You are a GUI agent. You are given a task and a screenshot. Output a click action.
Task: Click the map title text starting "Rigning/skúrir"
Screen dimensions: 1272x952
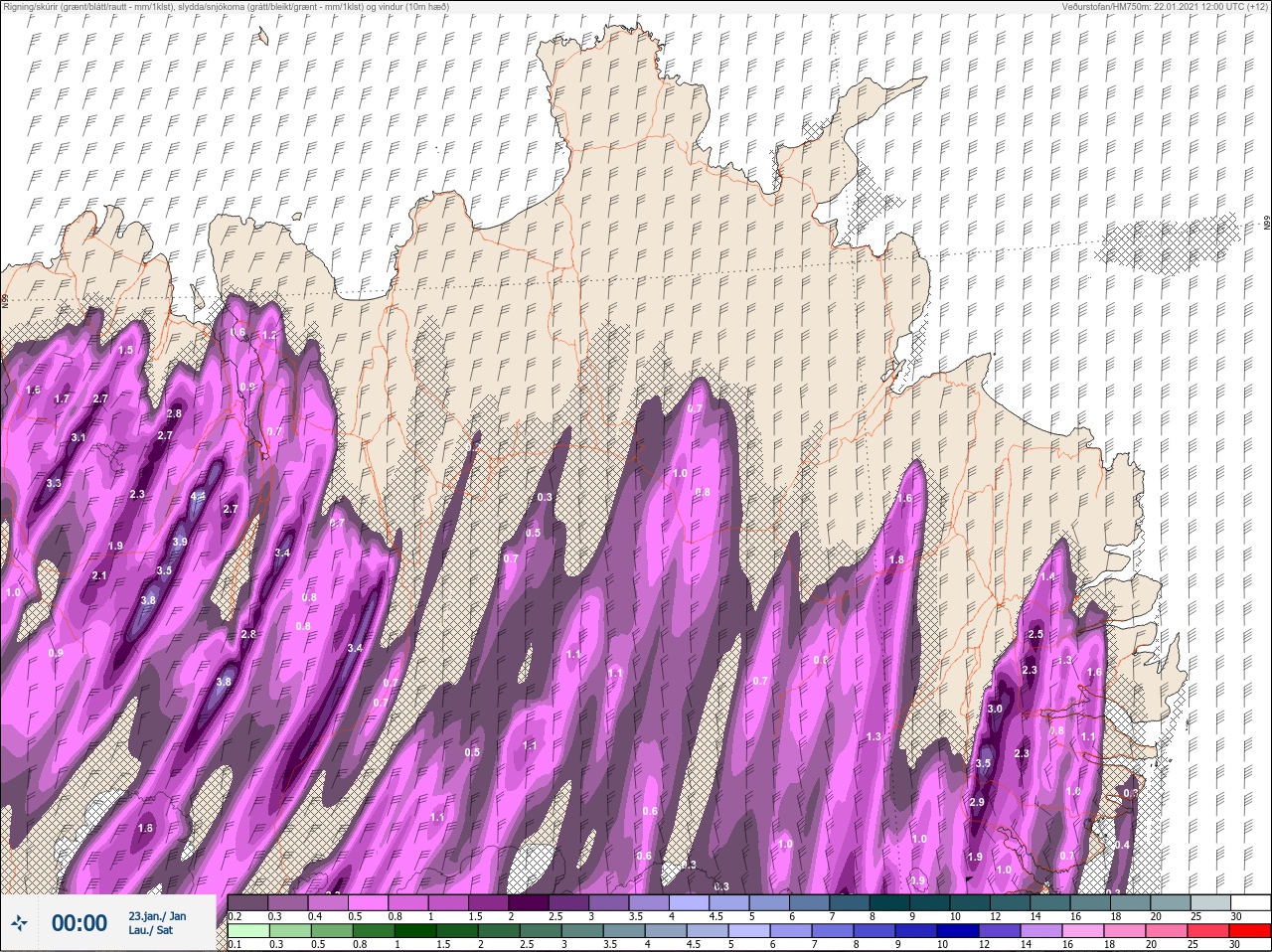226,7
